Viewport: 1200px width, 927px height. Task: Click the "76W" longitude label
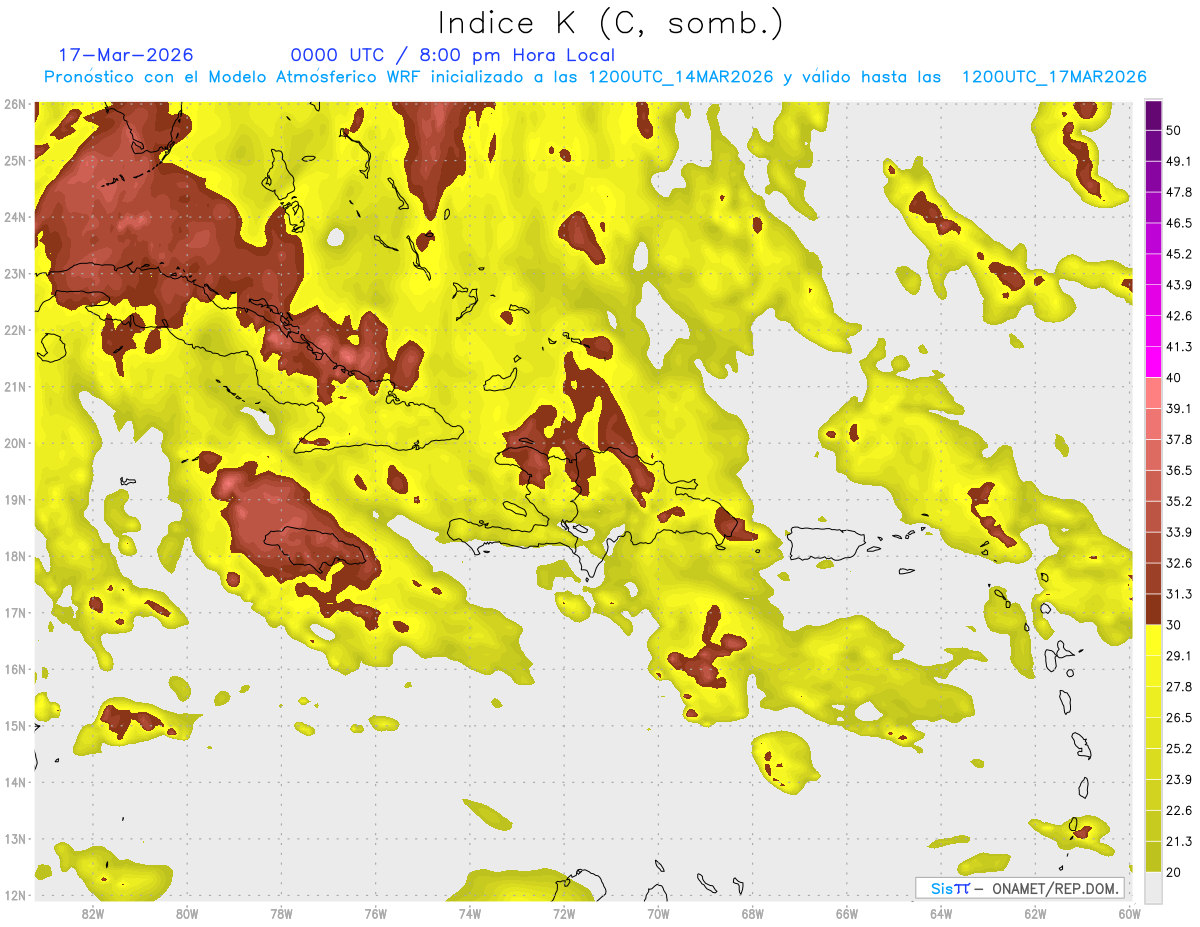pos(376,914)
